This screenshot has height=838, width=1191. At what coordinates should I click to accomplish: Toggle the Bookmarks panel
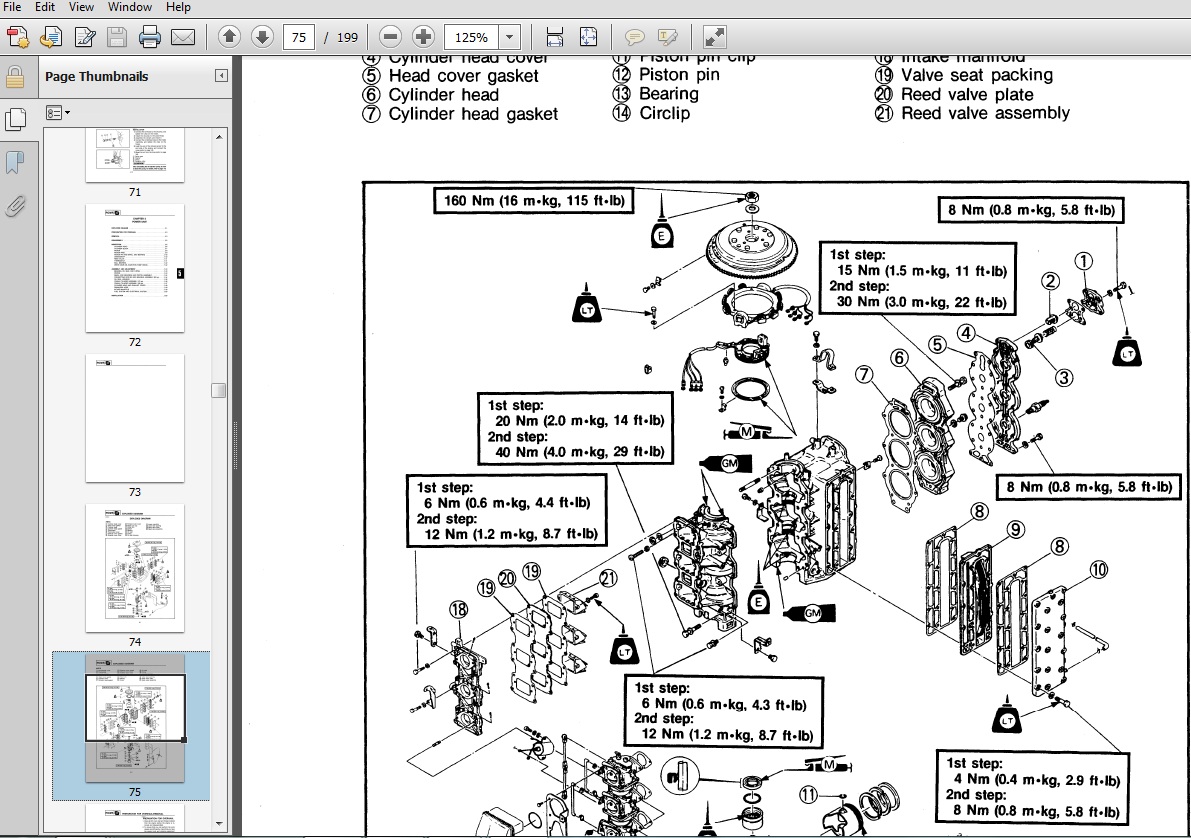click(x=14, y=158)
